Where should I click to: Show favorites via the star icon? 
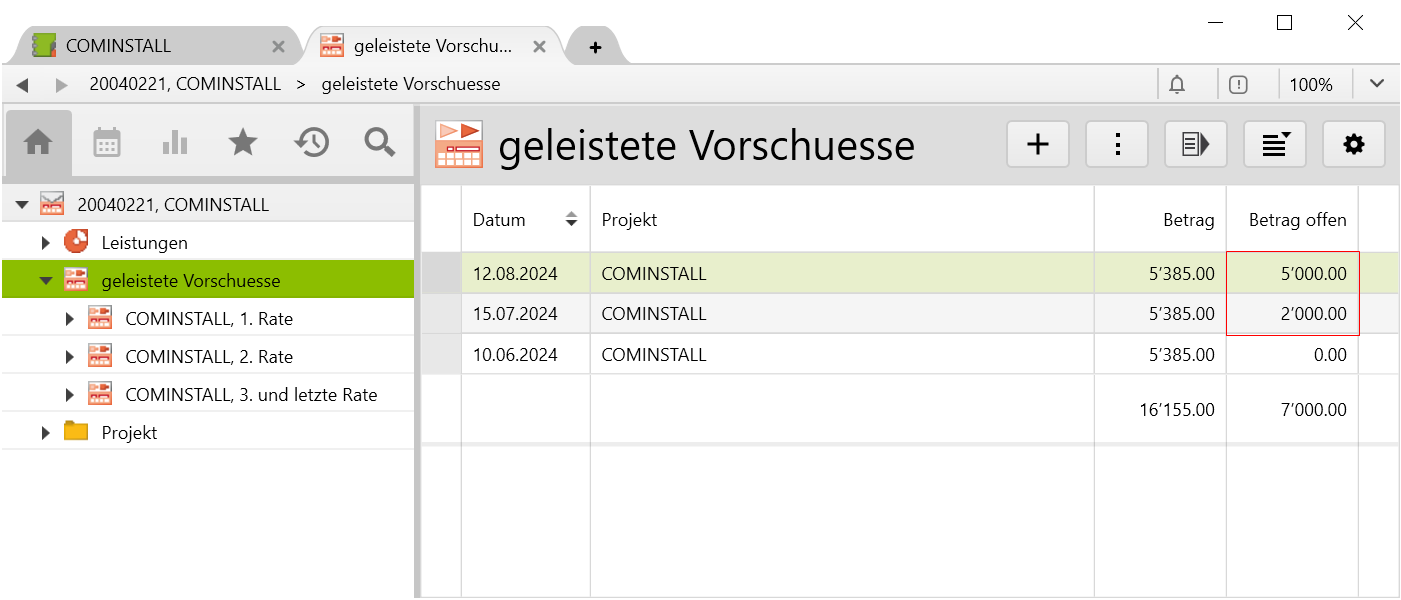[243, 143]
